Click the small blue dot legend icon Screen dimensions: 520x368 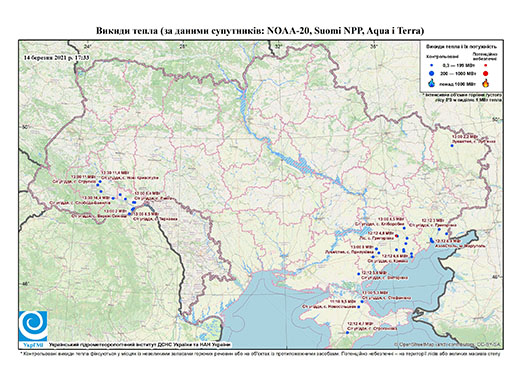point(432,65)
